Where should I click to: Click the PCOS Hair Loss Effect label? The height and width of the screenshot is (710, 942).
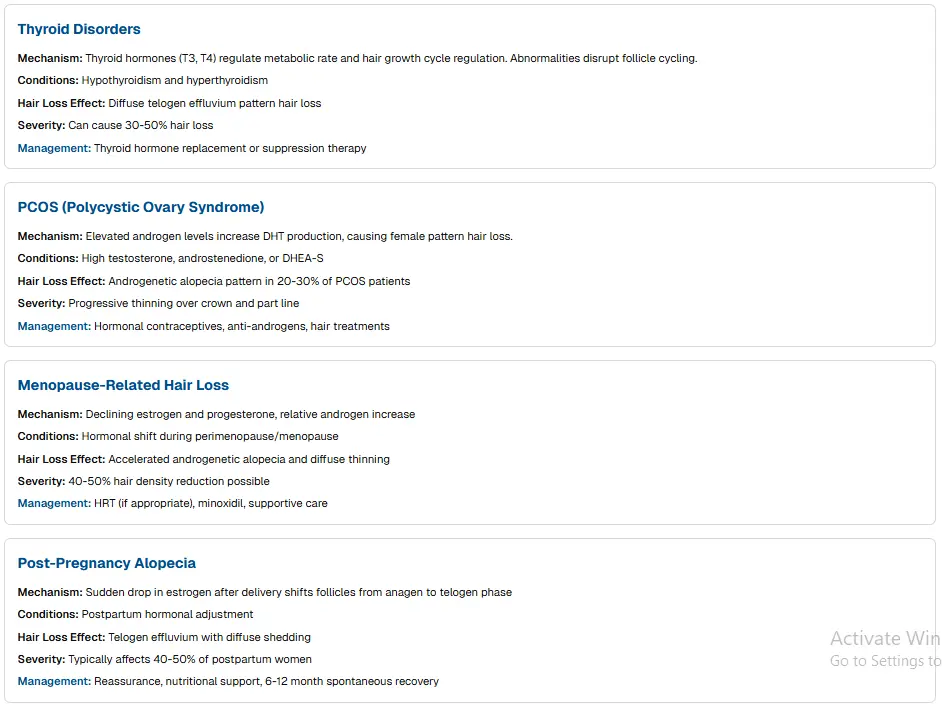click(61, 282)
